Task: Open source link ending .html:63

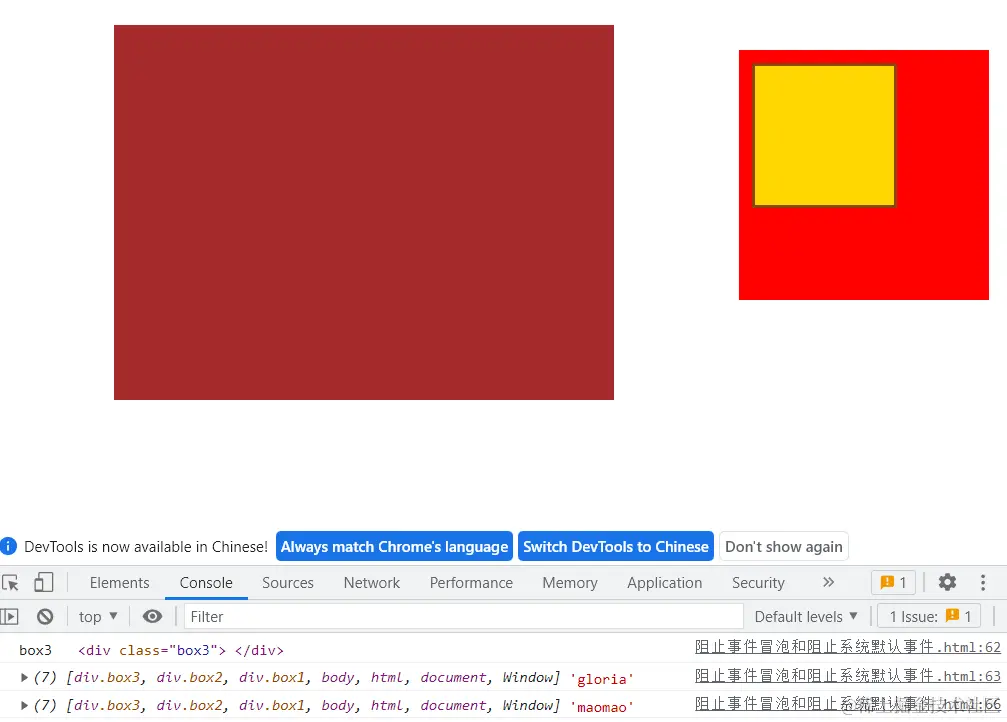Action: click(848, 676)
